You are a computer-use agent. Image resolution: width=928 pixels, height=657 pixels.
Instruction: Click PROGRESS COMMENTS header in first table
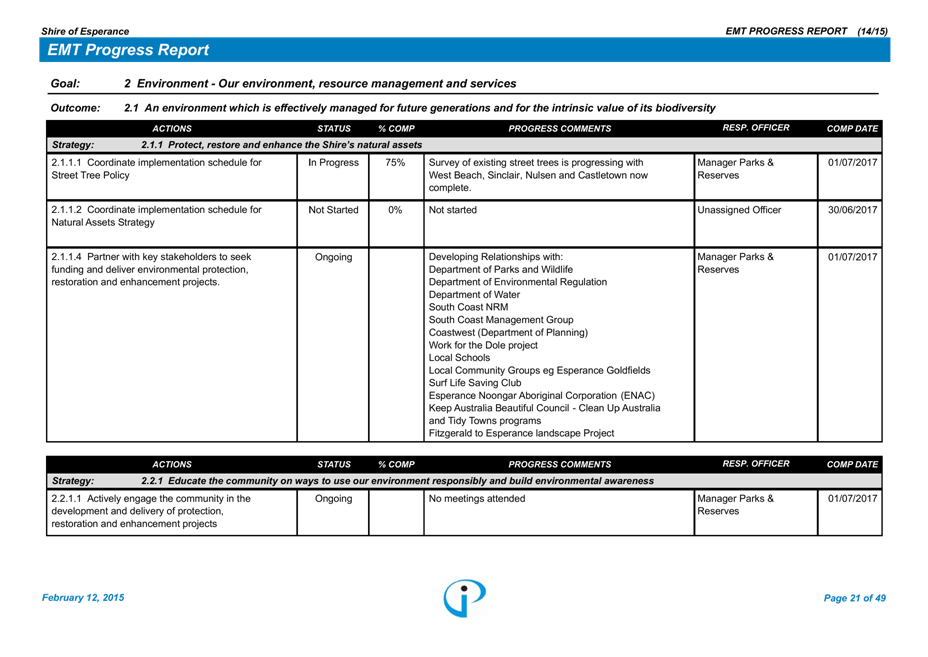click(x=559, y=129)
